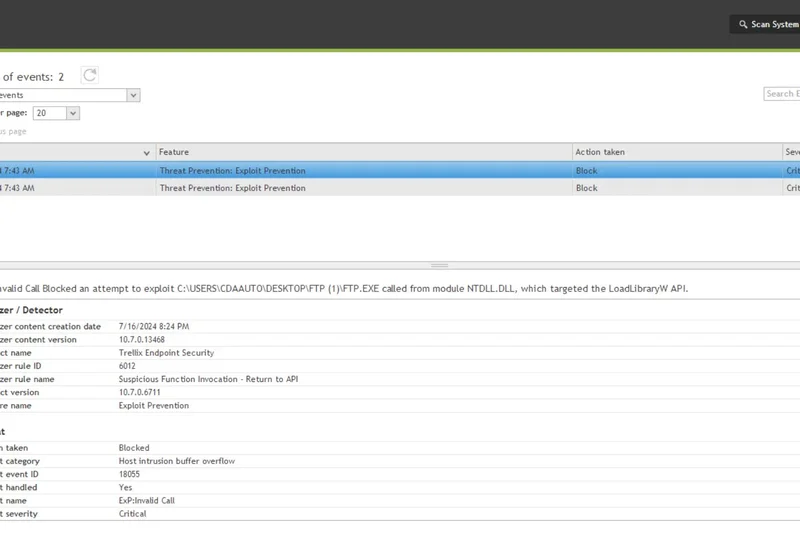Click the rule ID value 6012
Viewport: 800px width, 533px height.
click(127, 366)
